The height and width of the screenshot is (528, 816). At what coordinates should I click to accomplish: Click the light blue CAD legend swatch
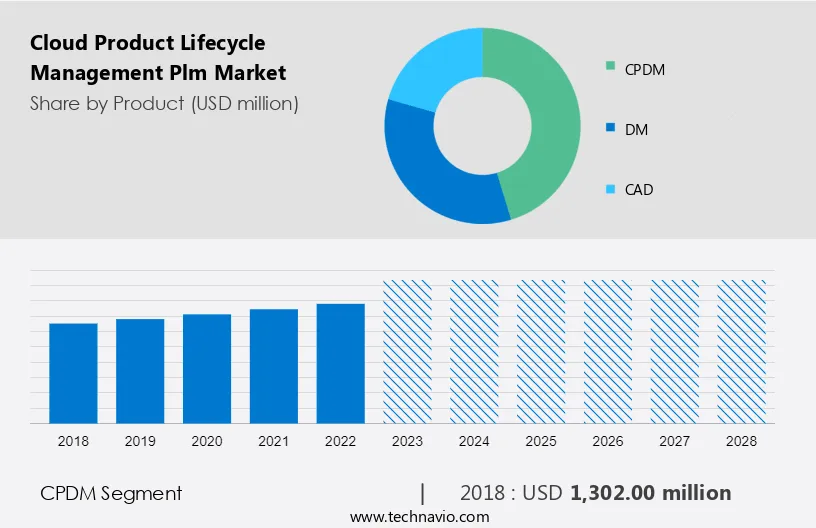610,188
